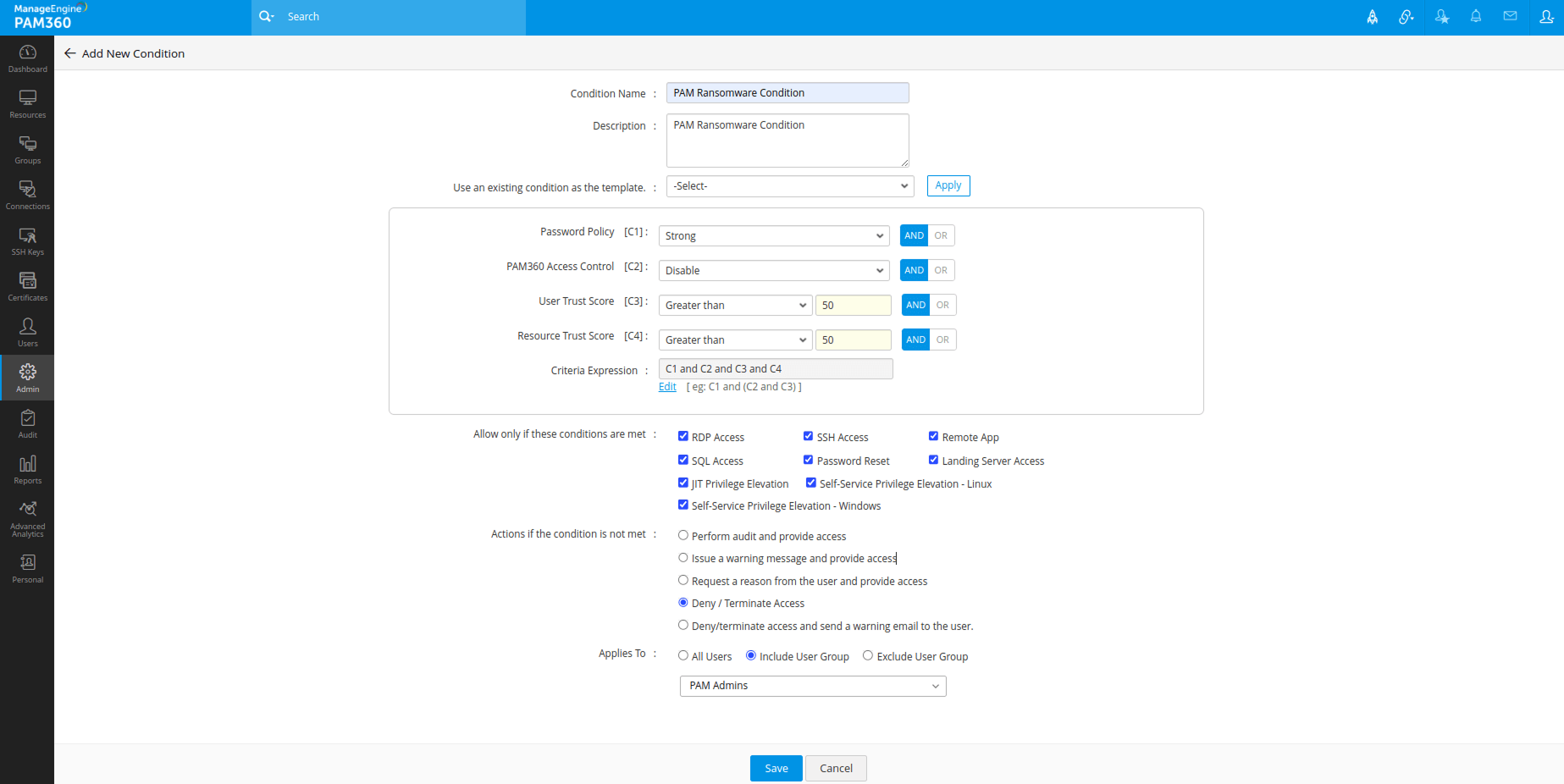Click the back arrow beside Add New Condition
Image resolution: width=1564 pixels, height=784 pixels.
[70, 53]
